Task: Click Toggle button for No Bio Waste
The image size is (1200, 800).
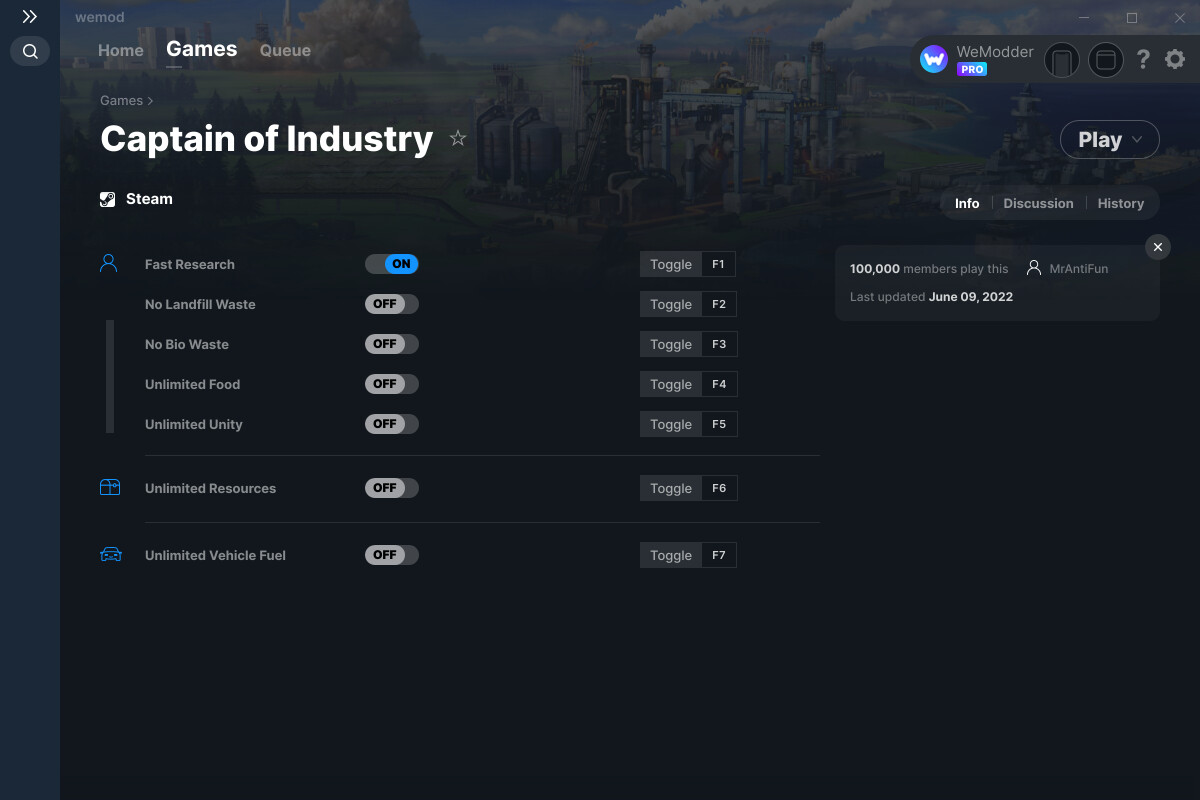Action: pos(671,344)
